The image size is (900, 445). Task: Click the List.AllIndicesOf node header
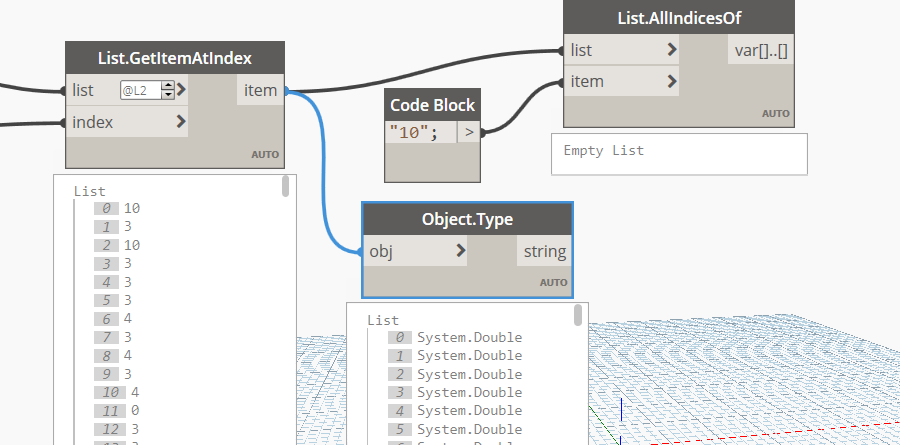pyautogui.click(x=679, y=18)
